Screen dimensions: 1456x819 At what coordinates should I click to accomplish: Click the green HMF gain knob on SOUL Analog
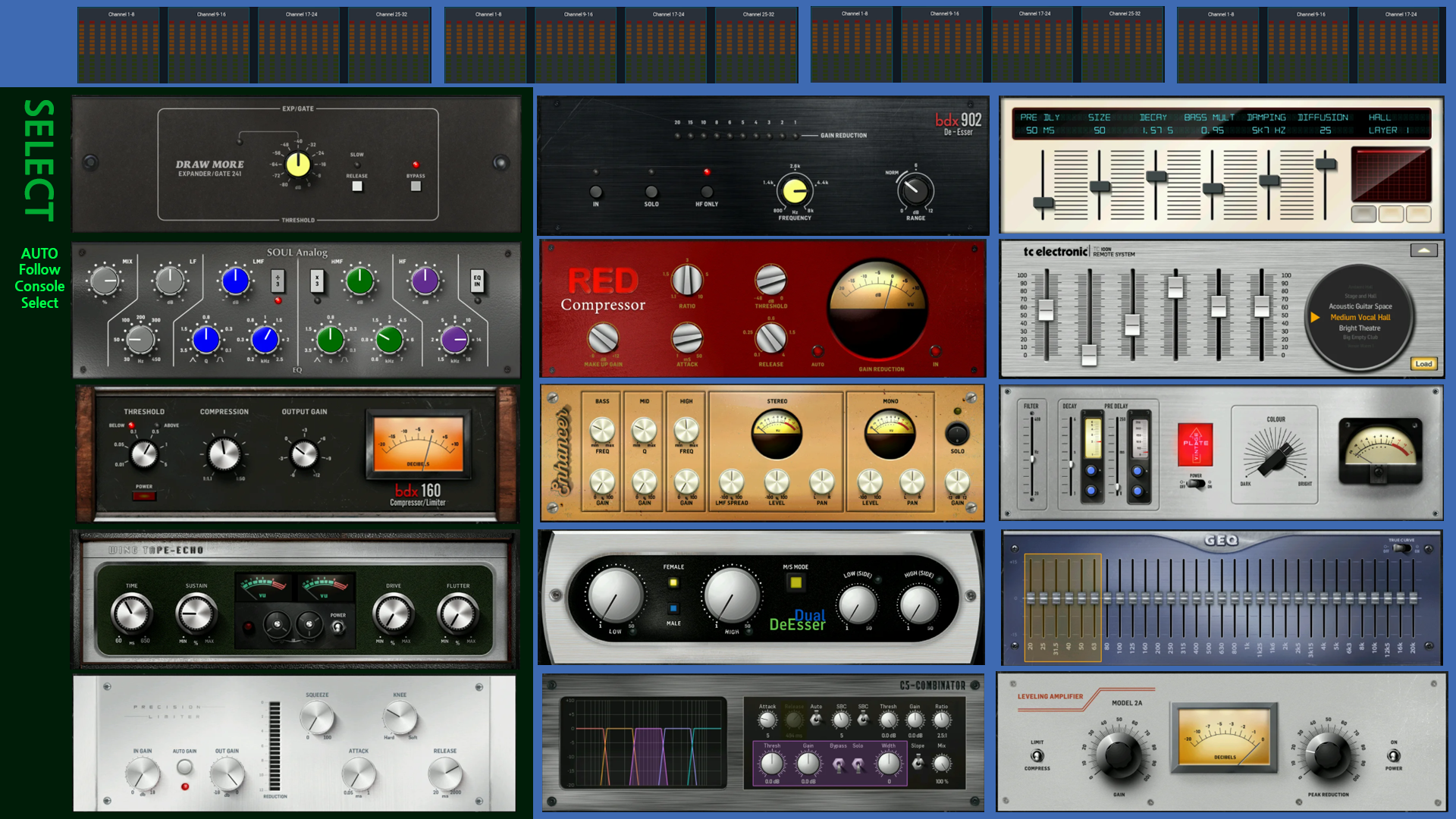pos(359,281)
